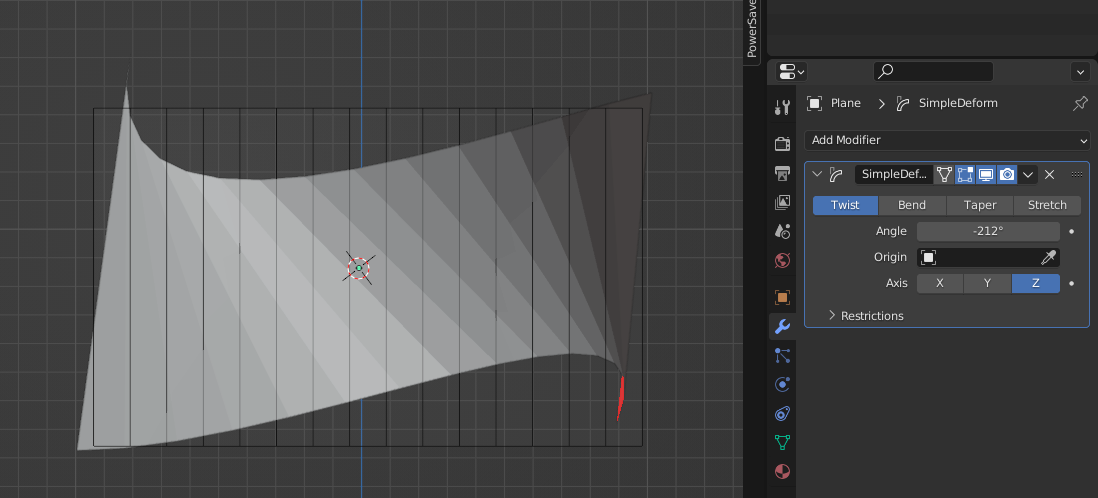Set deform axis to X
This screenshot has height=498, width=1098.
[939, 283]
